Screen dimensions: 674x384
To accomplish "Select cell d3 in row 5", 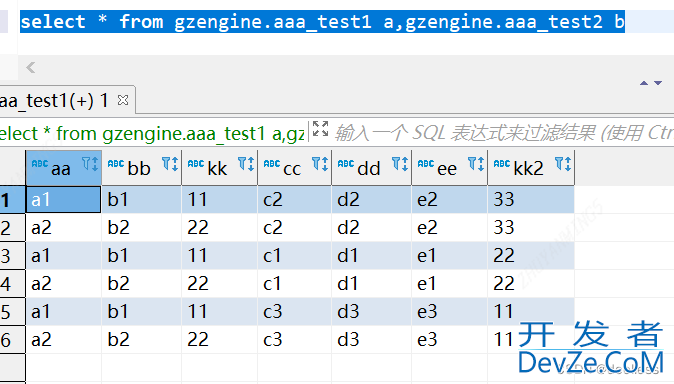I will tap(372, 312).
